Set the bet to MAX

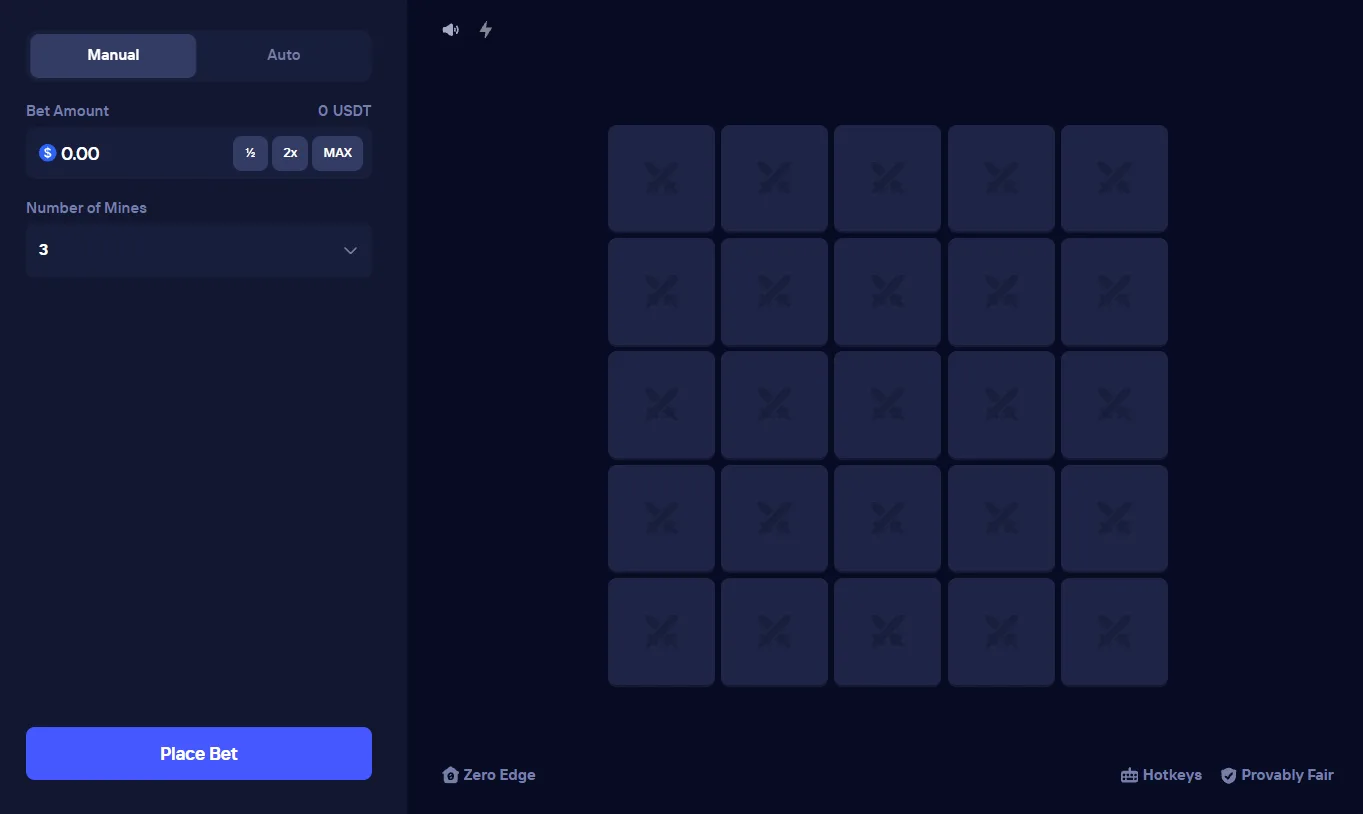338,153
